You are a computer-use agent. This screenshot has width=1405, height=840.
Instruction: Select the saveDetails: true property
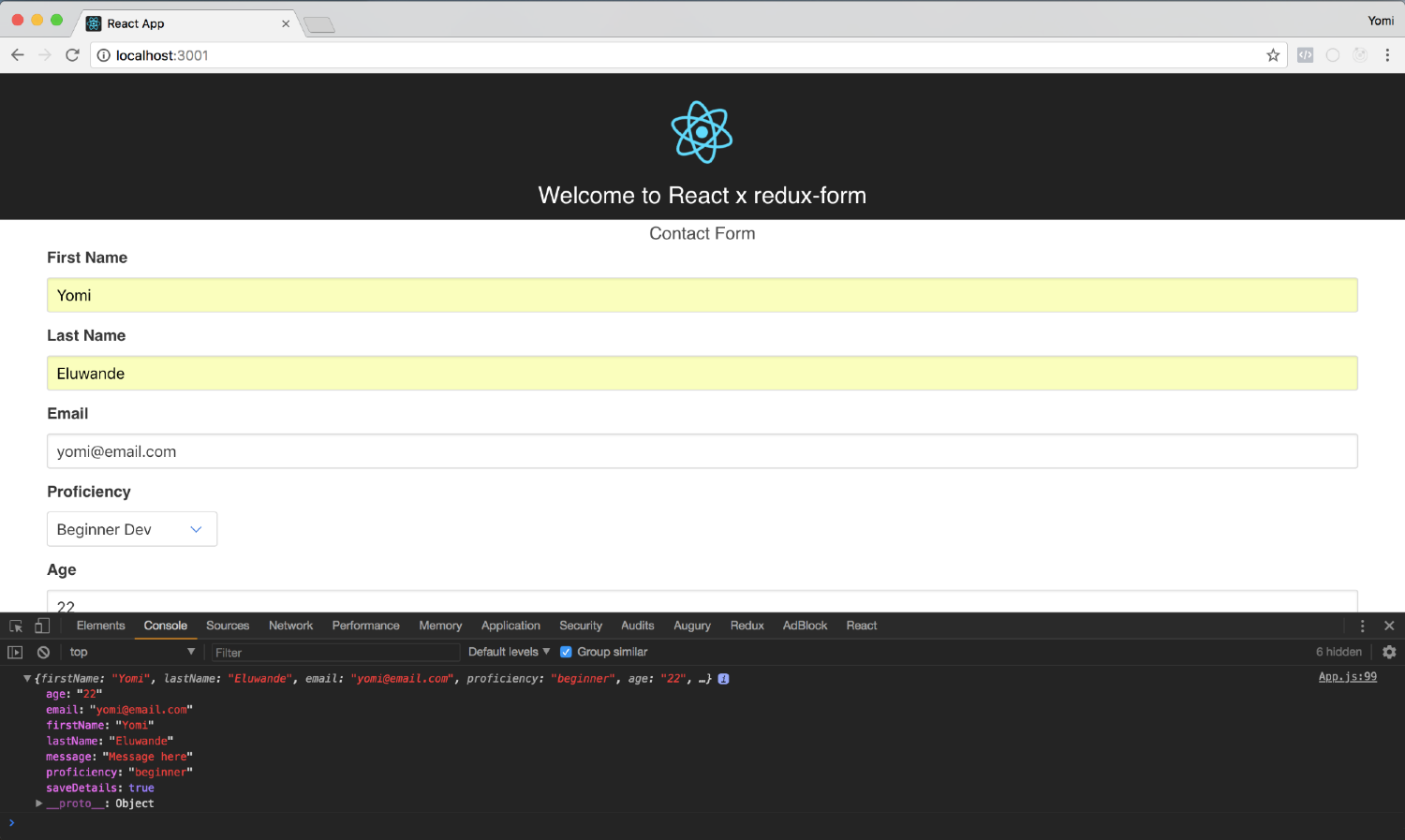click(100, 788)
